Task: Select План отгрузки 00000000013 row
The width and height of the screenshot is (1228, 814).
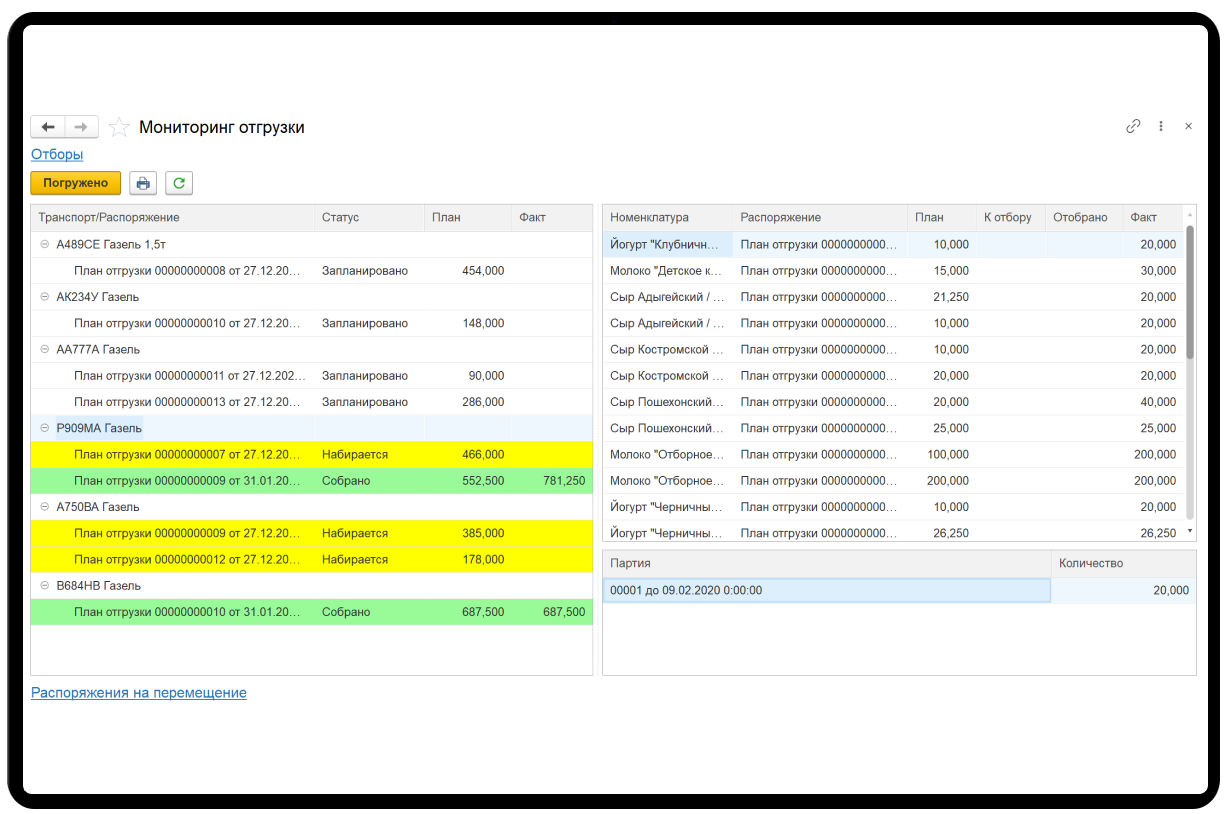Action: pos(312,401)
